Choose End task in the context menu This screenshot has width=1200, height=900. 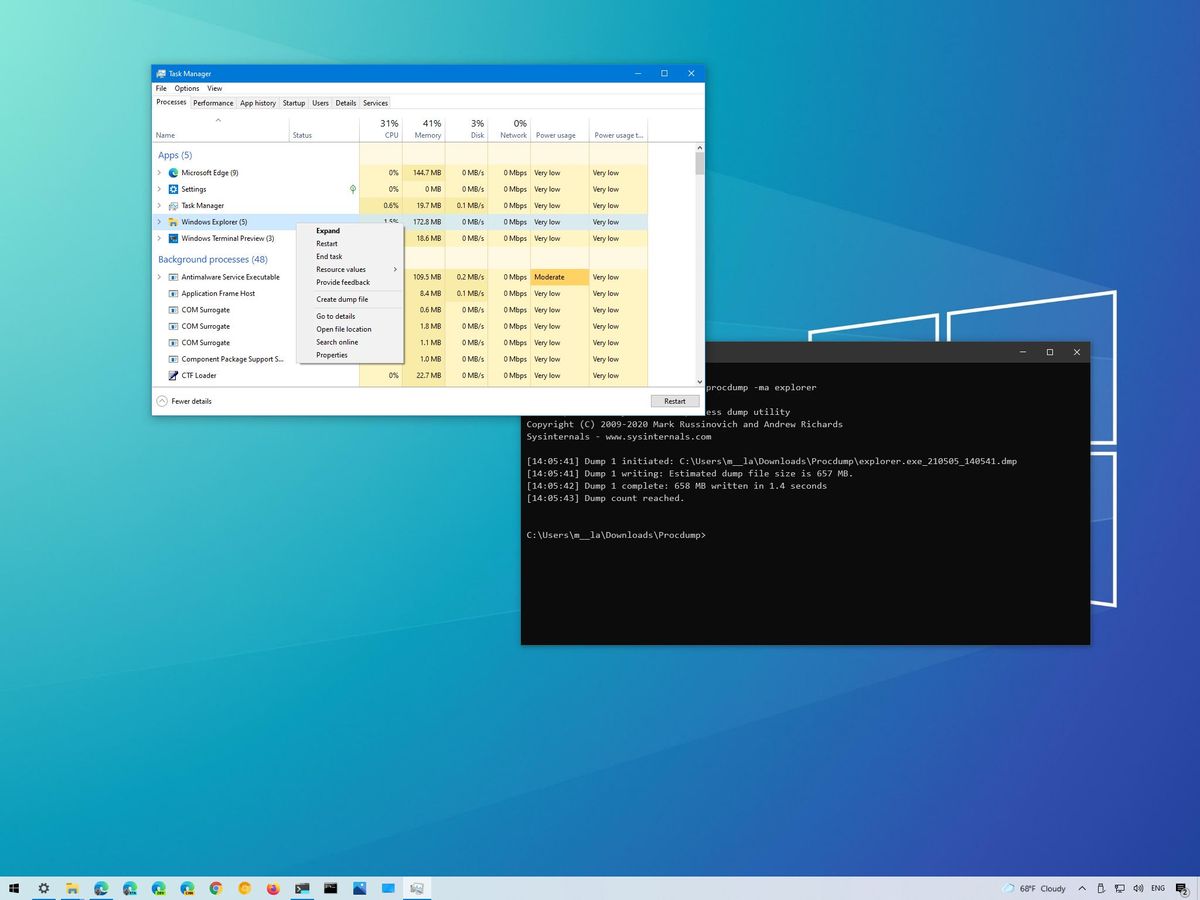[x=329, y=256]
